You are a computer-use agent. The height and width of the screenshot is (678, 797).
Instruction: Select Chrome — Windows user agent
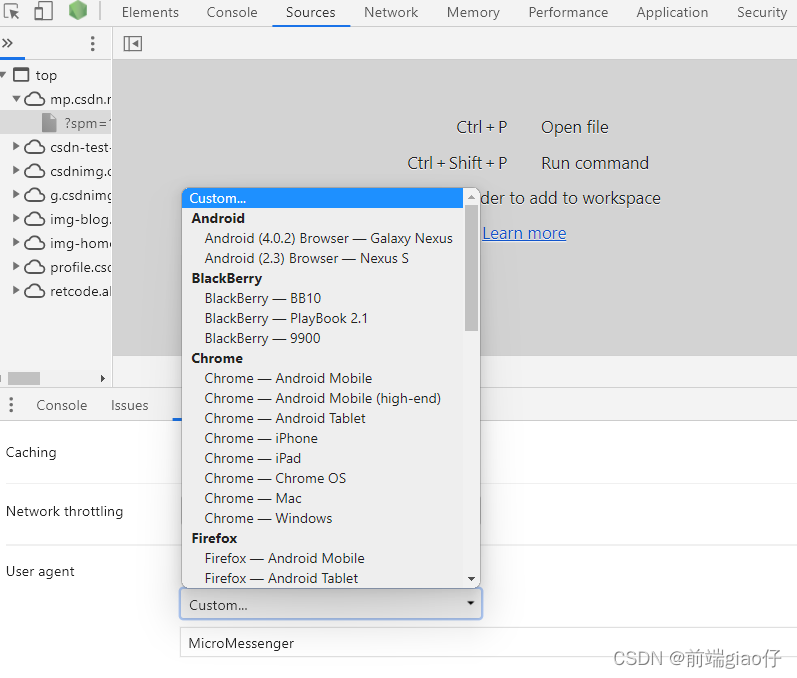click(322, 518)
